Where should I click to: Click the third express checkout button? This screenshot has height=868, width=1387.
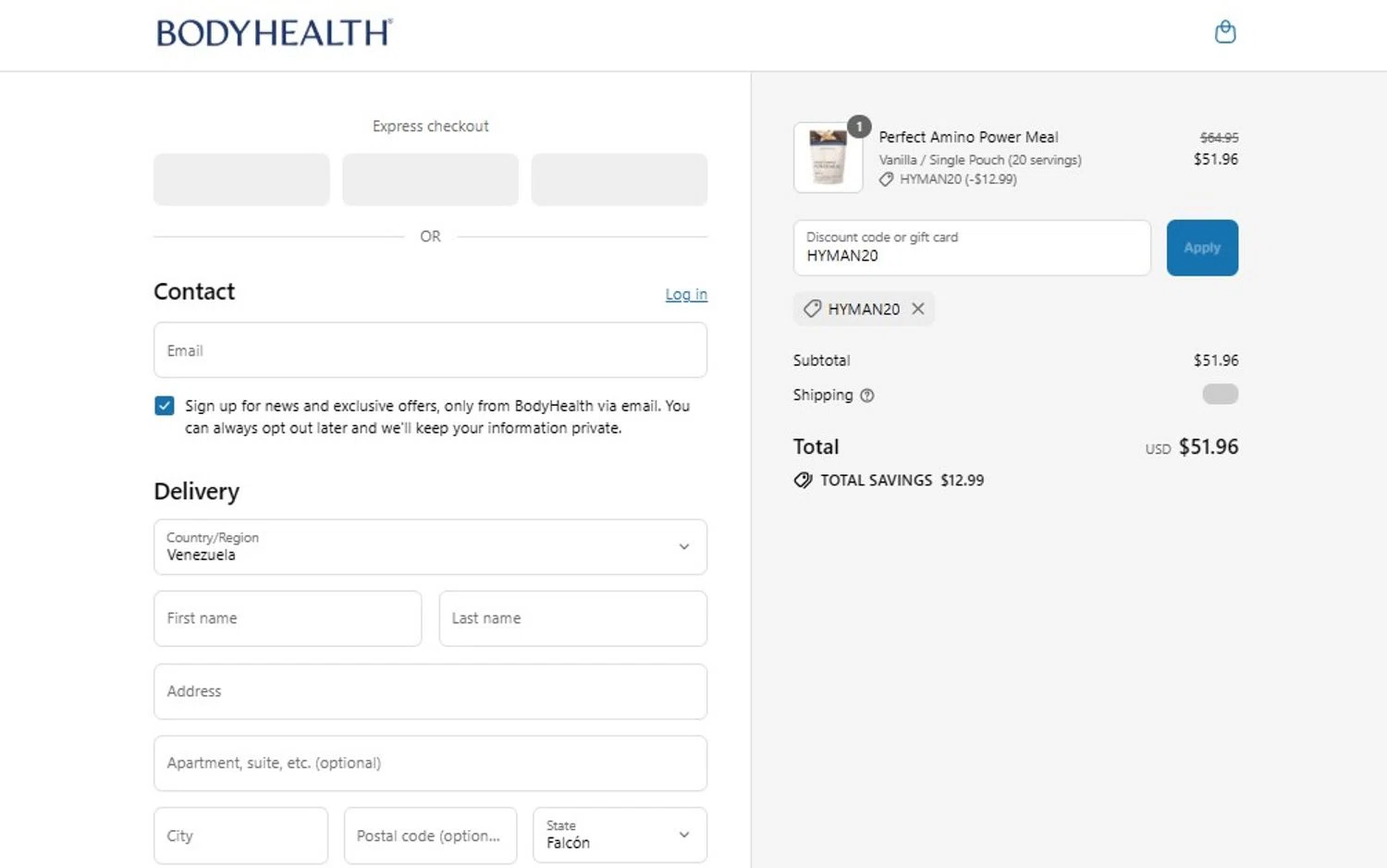coord(620,179)
